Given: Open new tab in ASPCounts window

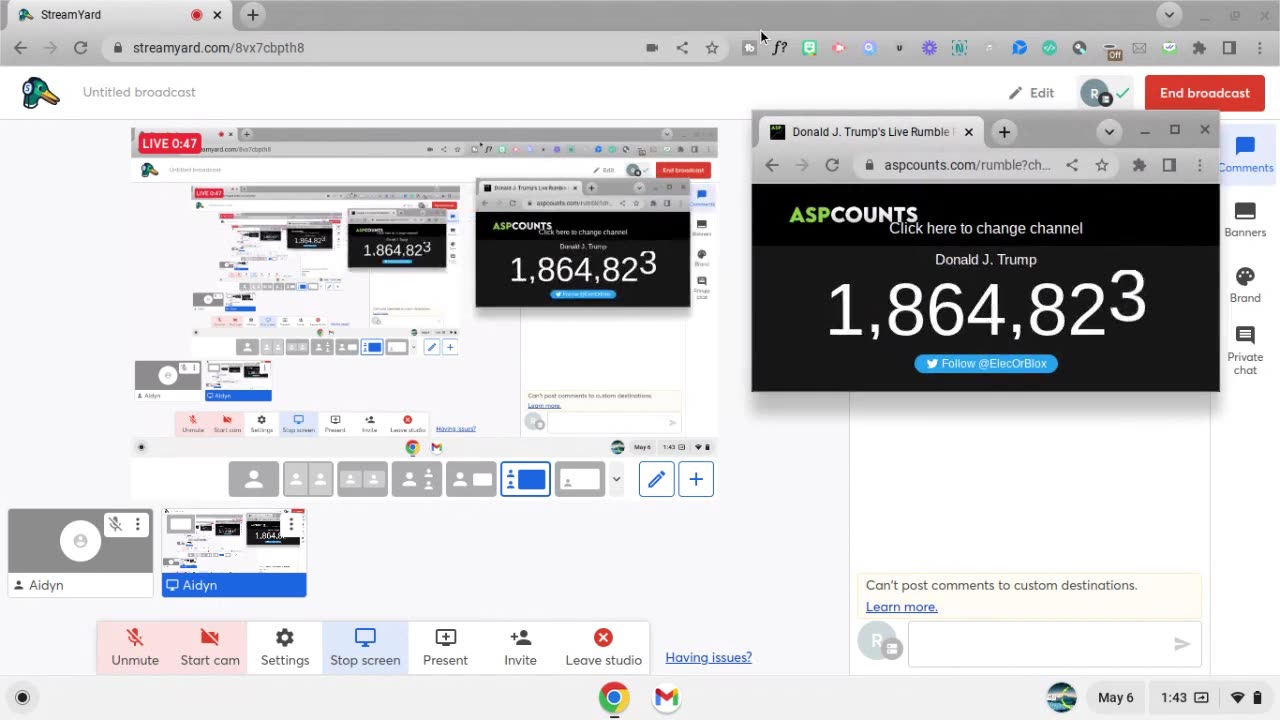Looking at the screenshot, I should [1004, 132].
